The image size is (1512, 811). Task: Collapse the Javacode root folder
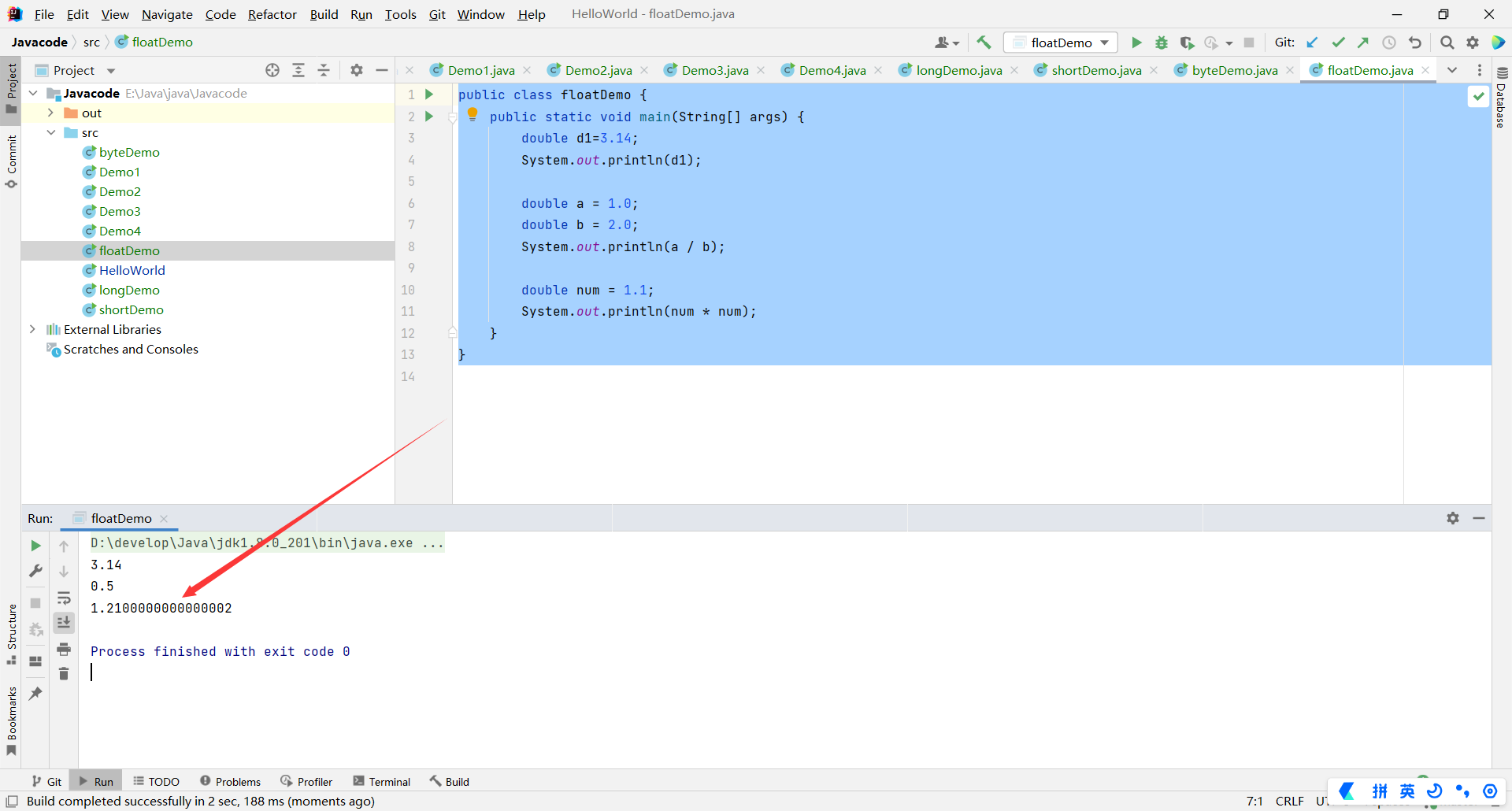(x=33, y=93)
